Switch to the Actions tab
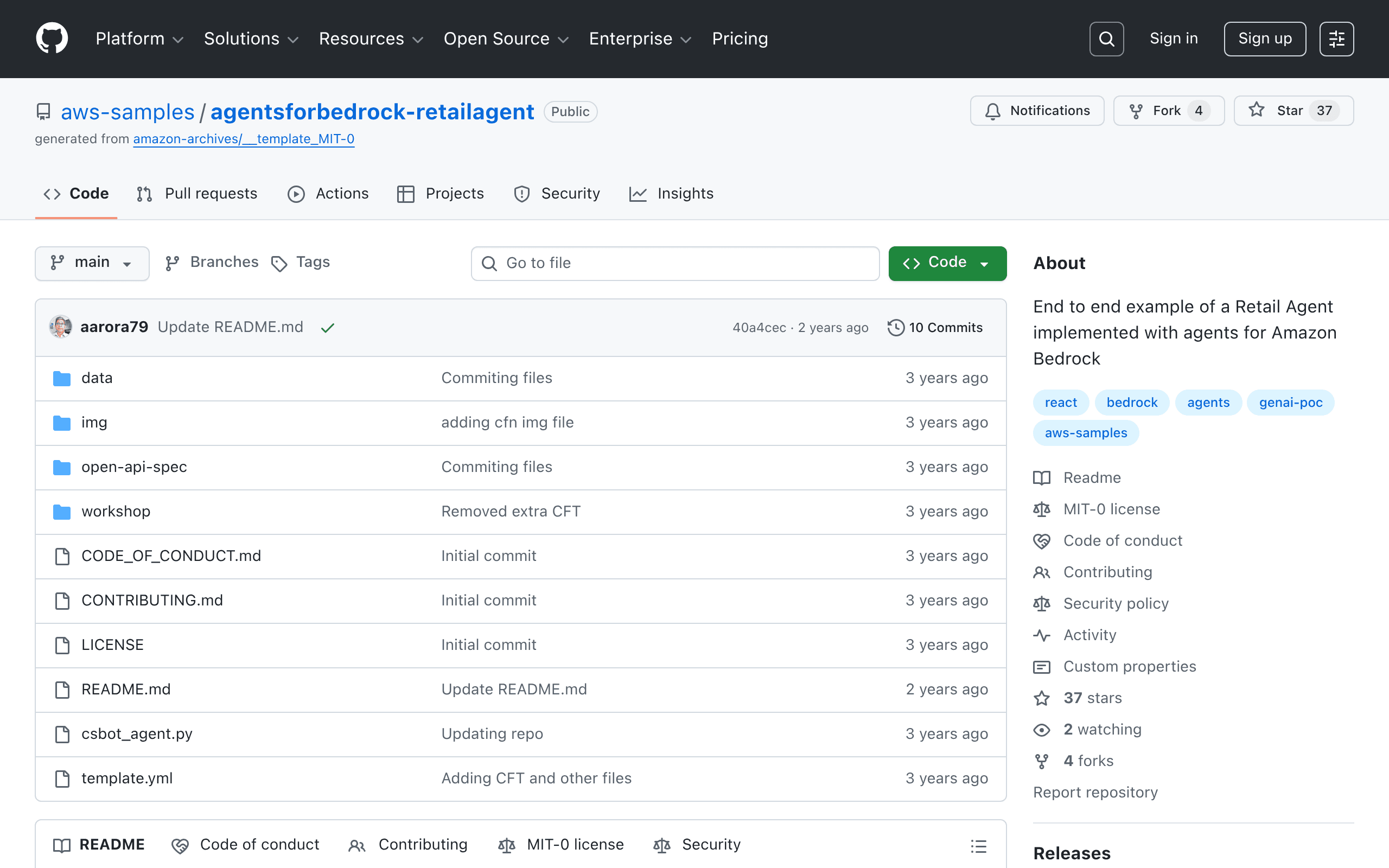The image size is (1389, 868). (x=328, y=194)
